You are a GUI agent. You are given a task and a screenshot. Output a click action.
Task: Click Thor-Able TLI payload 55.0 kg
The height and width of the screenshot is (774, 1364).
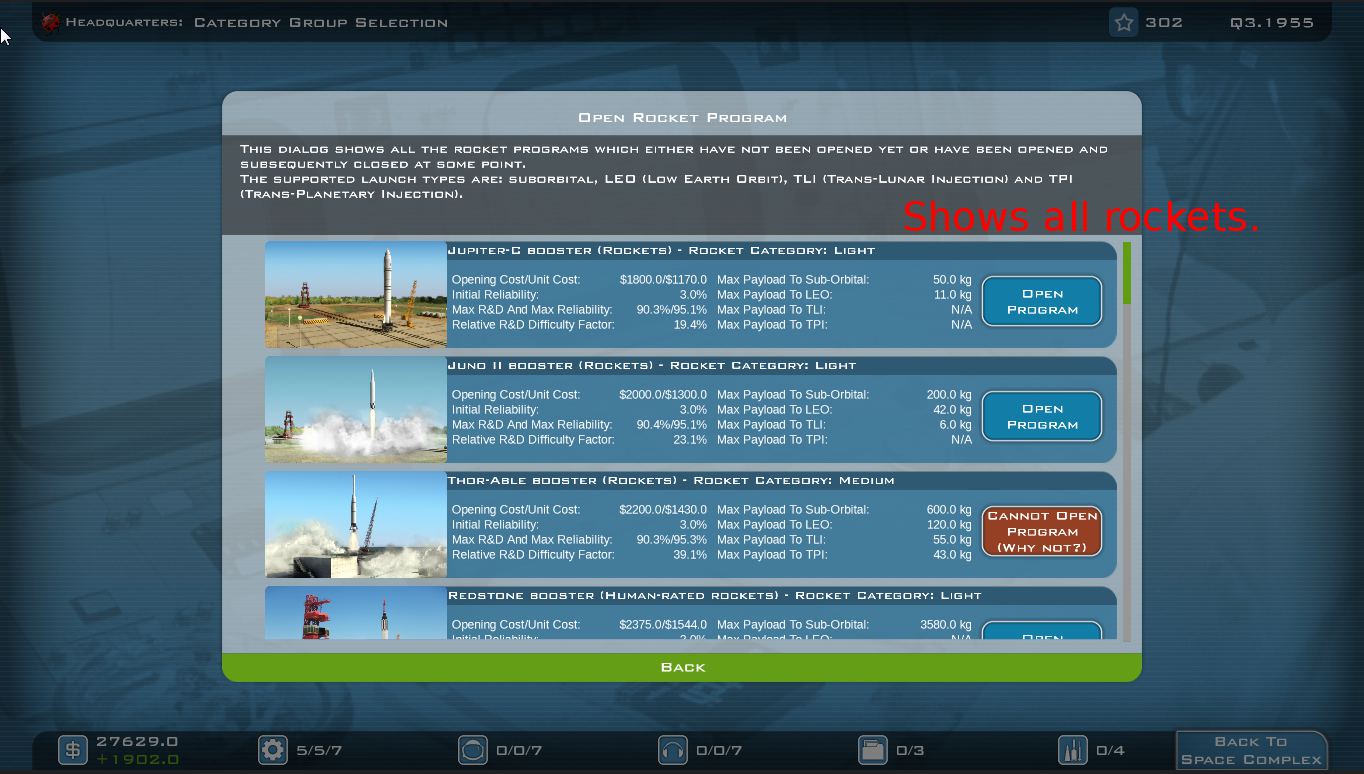[952, 540]
